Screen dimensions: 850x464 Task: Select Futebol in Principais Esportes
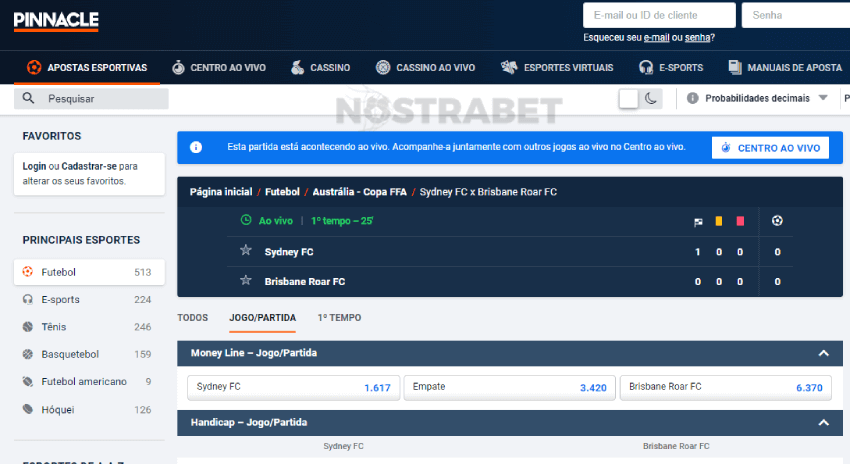click(89, 272)
